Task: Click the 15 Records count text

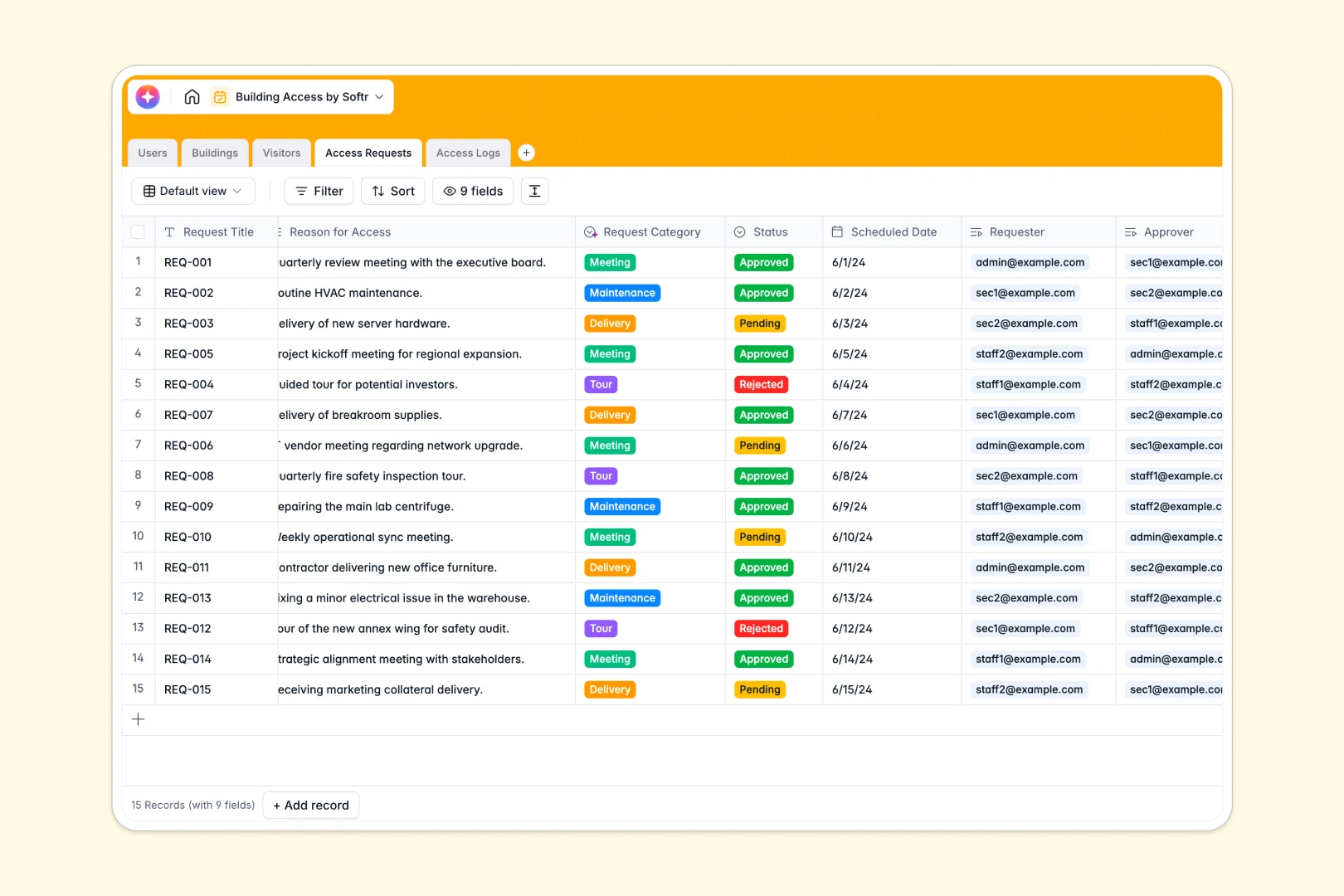Action: tap(192, 806)
